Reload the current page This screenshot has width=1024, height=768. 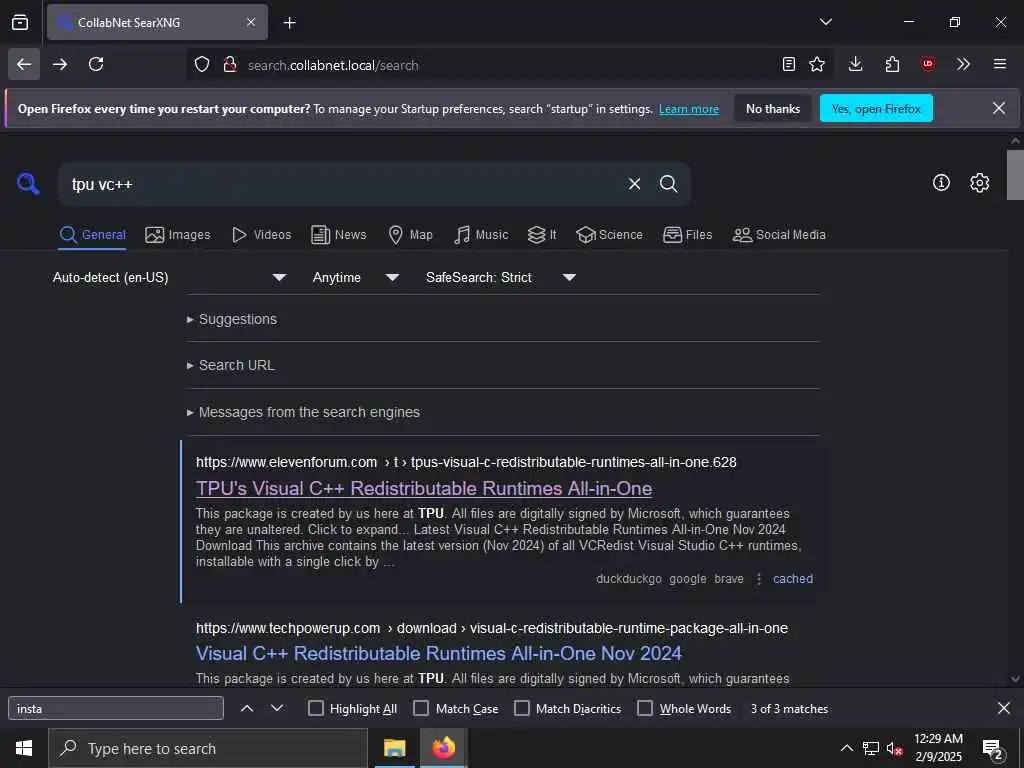[96, 64]
